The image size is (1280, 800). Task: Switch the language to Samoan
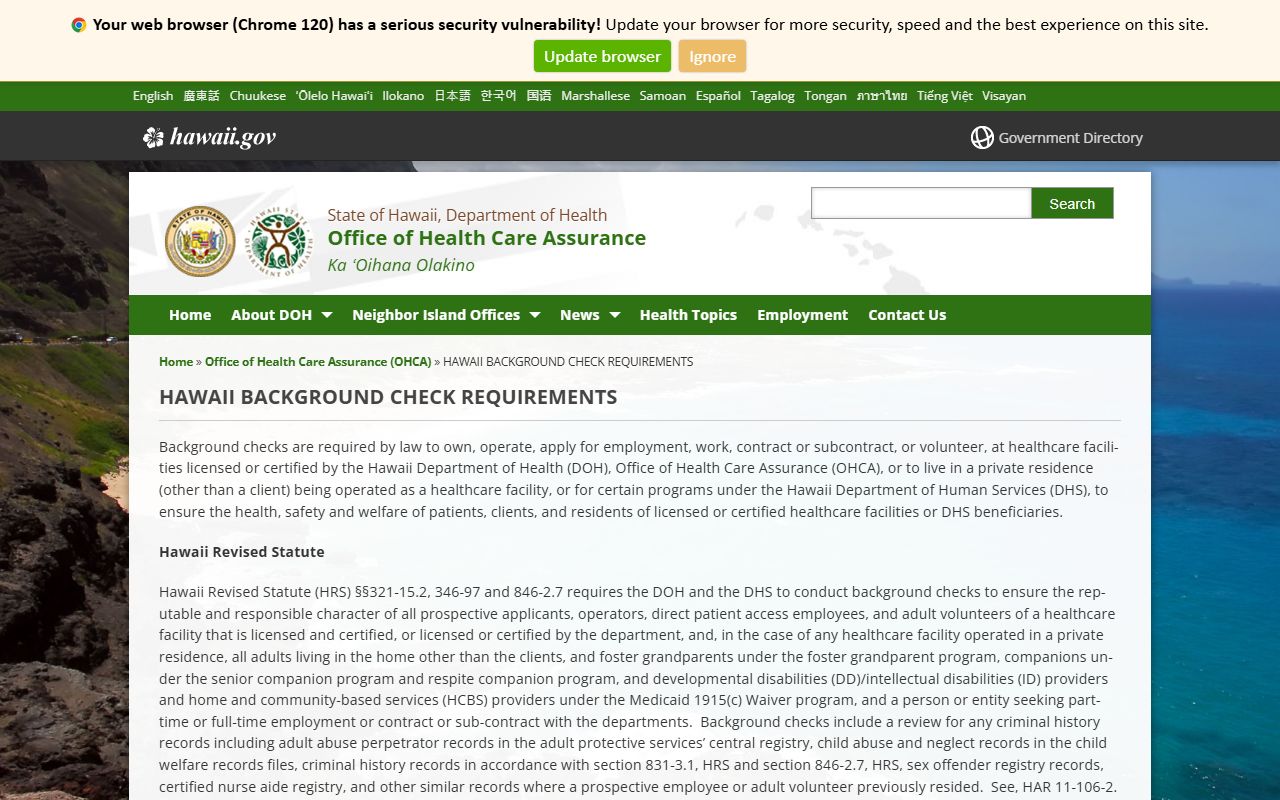[663, 96]
